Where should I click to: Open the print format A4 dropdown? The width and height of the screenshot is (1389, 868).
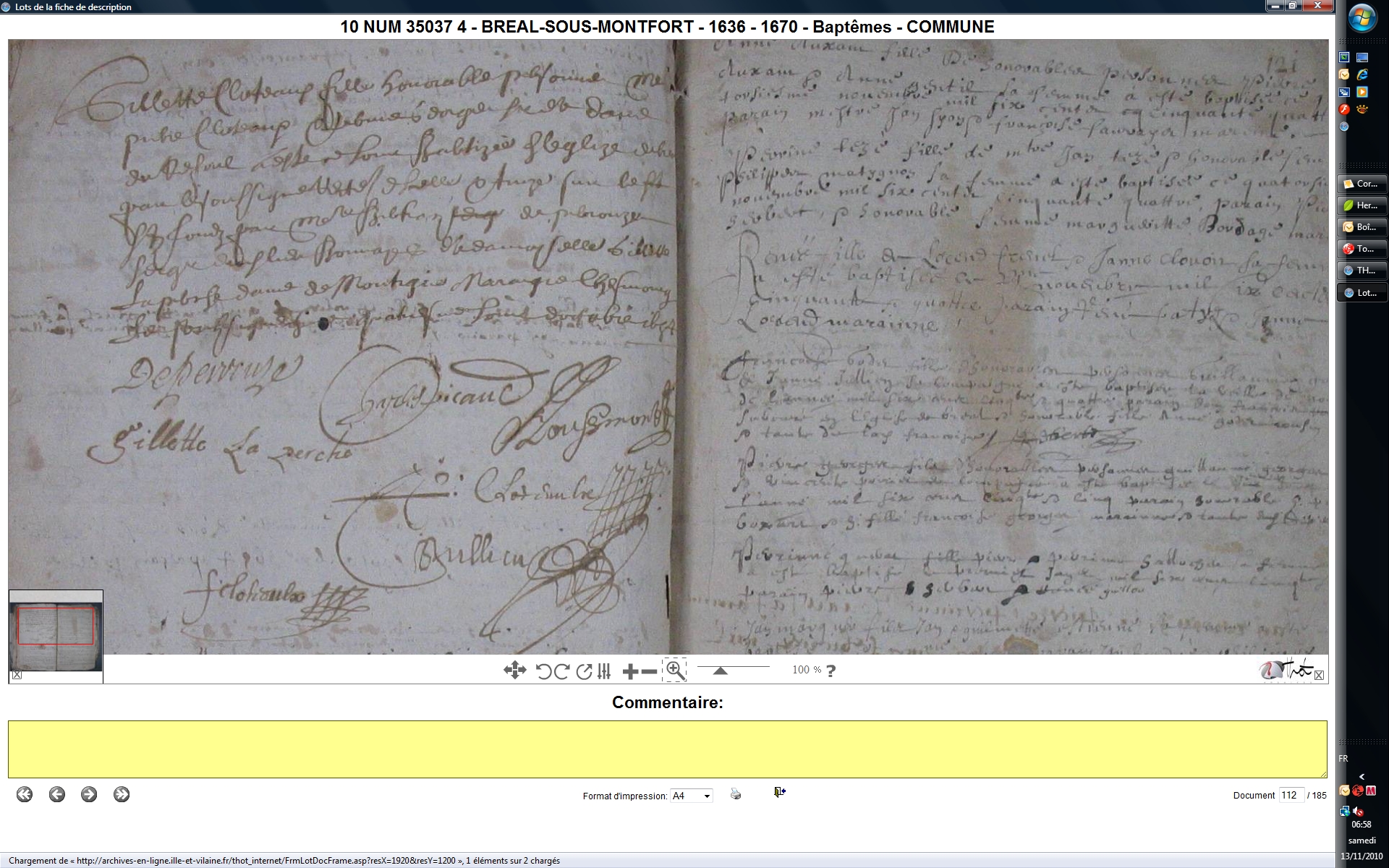(x=691, y=796)
